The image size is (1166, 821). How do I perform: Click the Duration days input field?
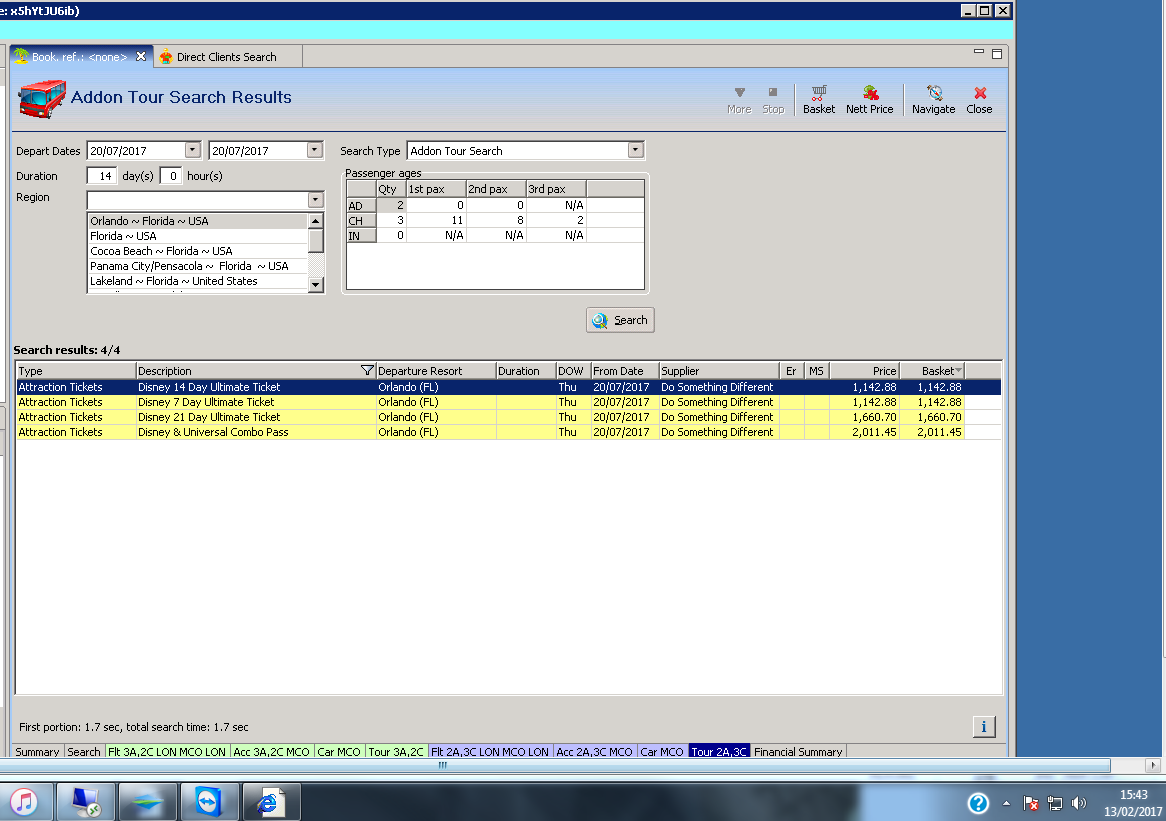[101, 176]
